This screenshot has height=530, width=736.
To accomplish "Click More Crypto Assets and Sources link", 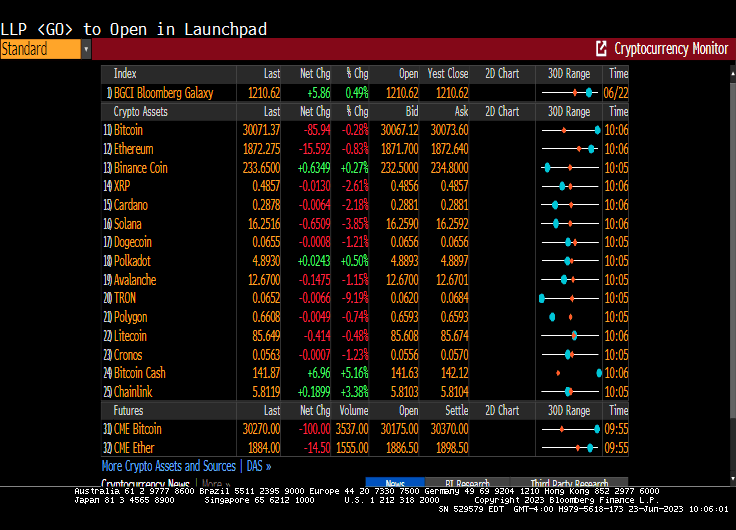I will [x=168, y=466].
